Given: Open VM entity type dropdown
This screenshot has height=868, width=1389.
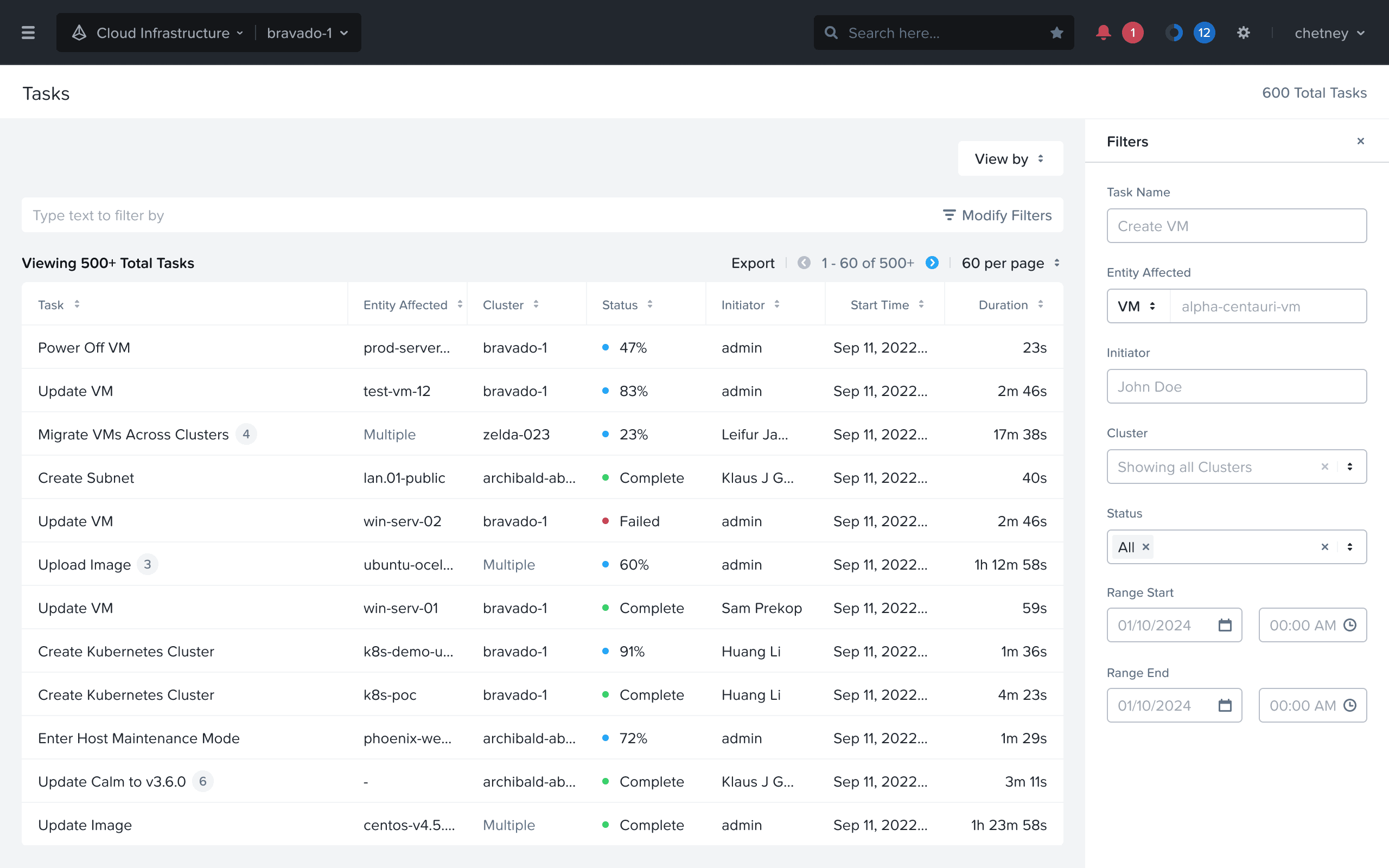Looking at the screenshot, I should tap(1138, 306).
